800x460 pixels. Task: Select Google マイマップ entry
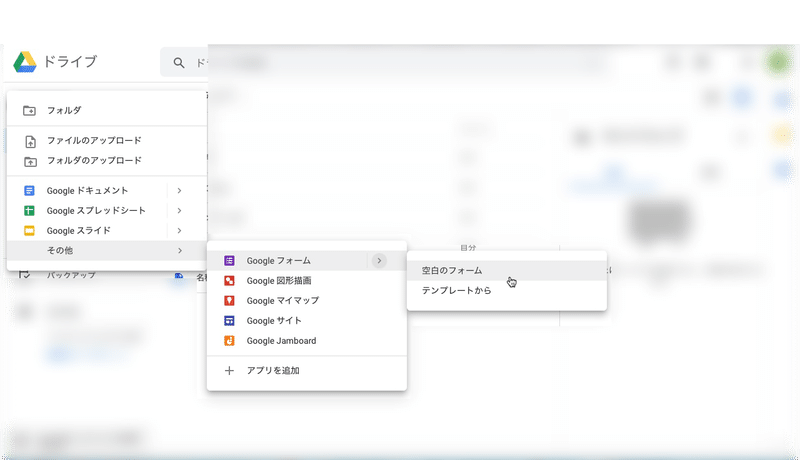click(x=307, y=300)
